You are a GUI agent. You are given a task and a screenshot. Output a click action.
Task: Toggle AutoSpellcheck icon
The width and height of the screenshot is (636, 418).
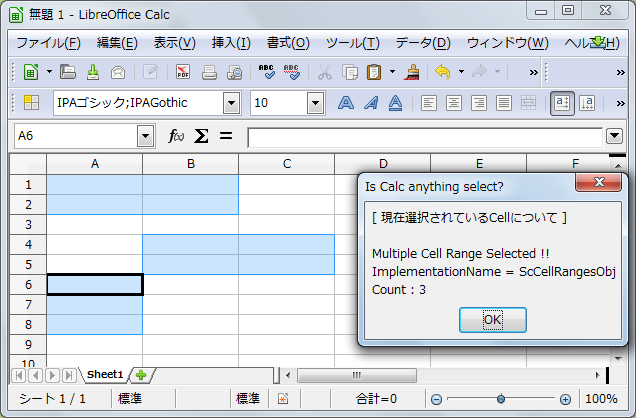pyautogui.click(x=292, y=72)
